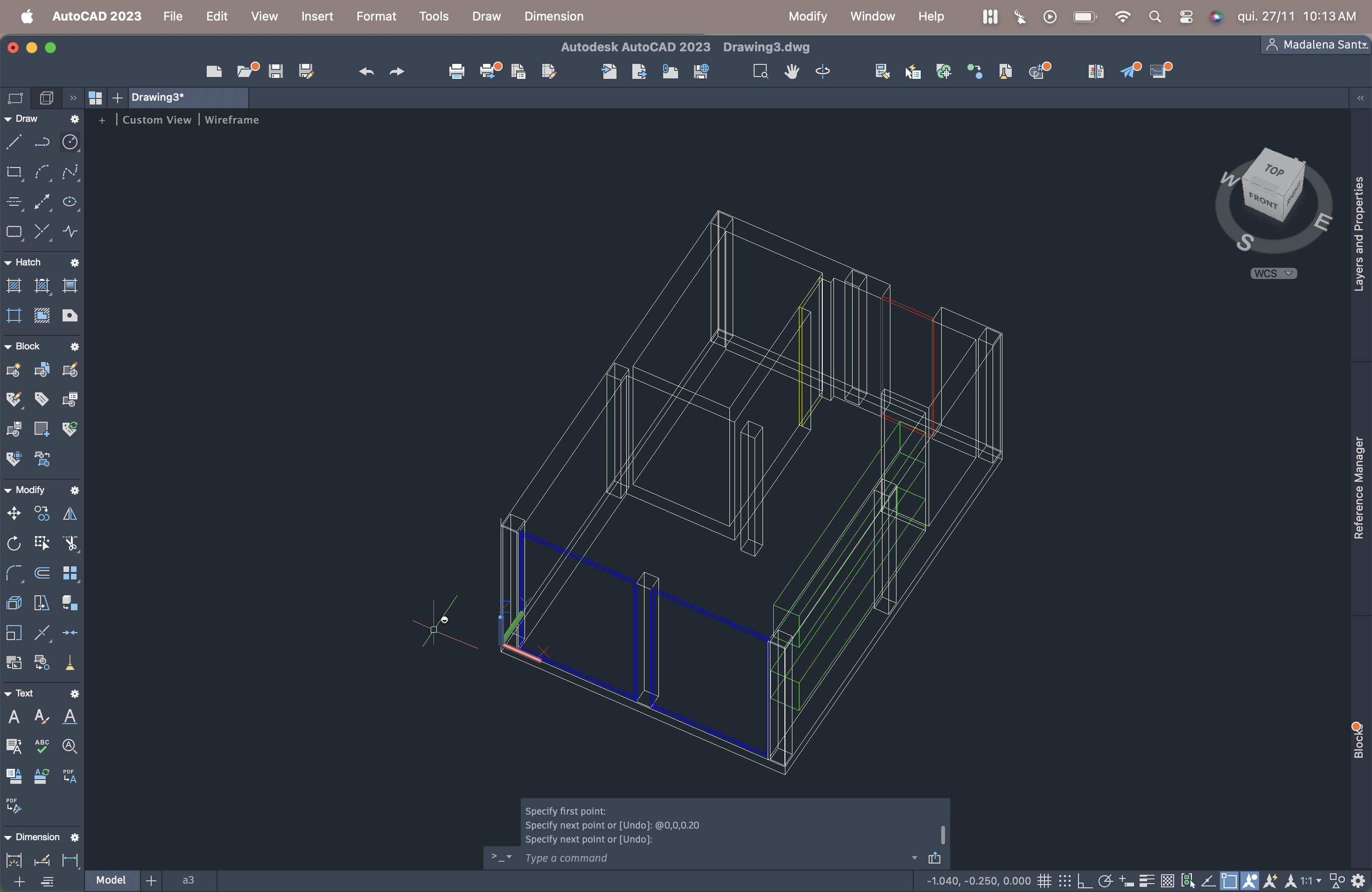Viewport: 1372px width, 892px height.
Task: Switch to the a3 layout tab
Action: coord(188,880)
